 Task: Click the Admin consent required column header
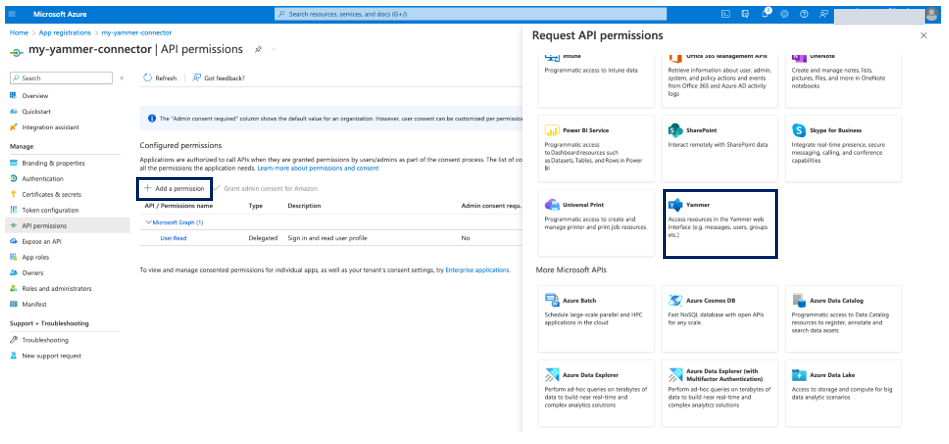click(x=491, y=206)
